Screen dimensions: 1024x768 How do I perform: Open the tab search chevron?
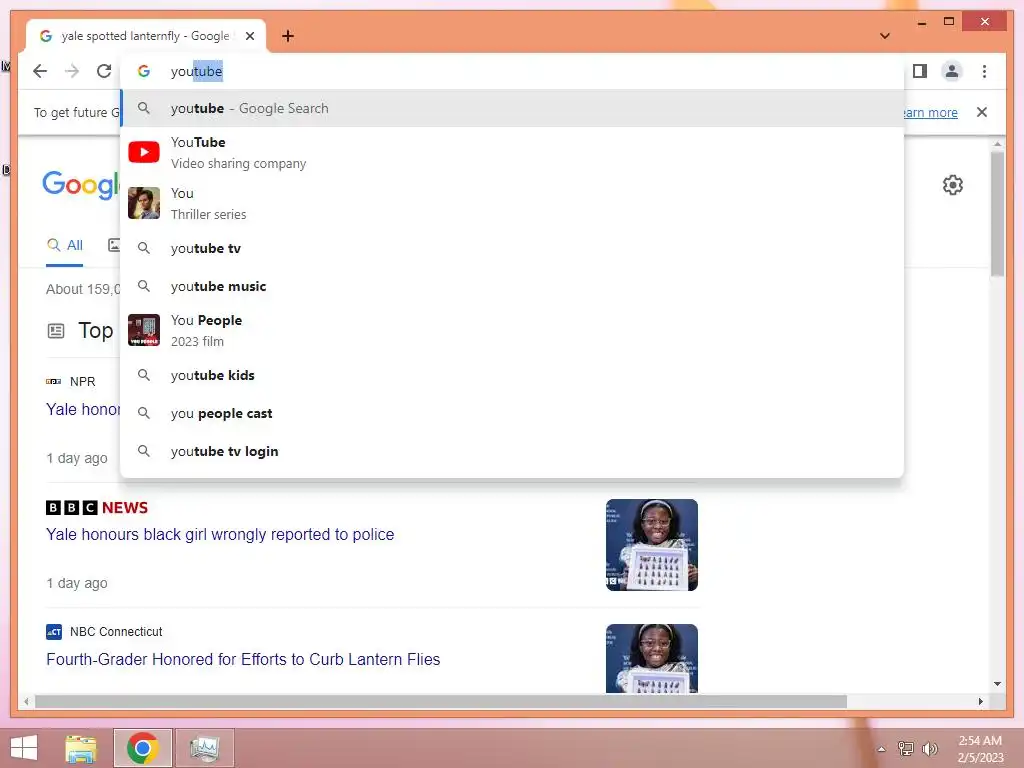(885, 36)
